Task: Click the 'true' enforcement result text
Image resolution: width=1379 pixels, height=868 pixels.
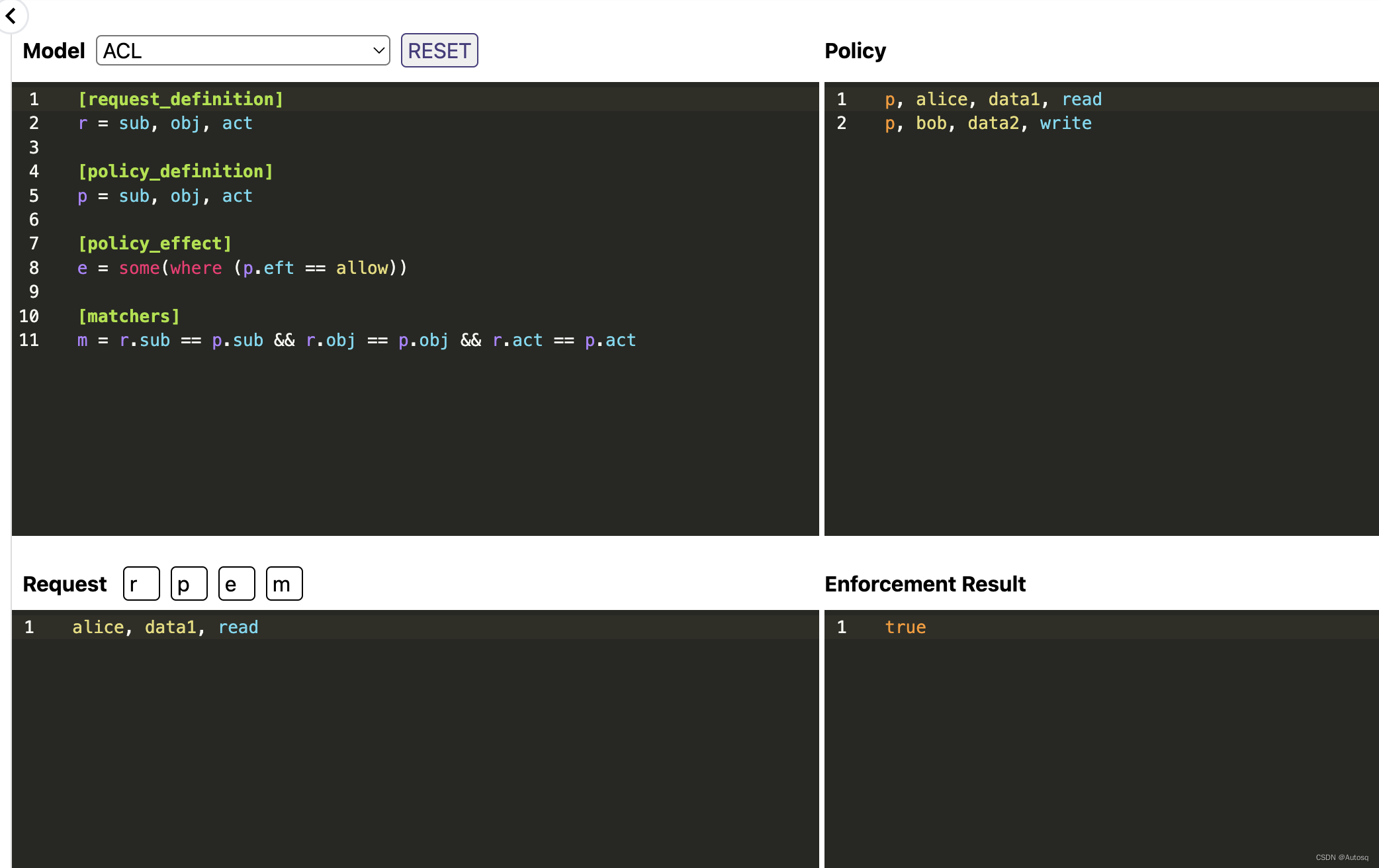Action: 905,627
